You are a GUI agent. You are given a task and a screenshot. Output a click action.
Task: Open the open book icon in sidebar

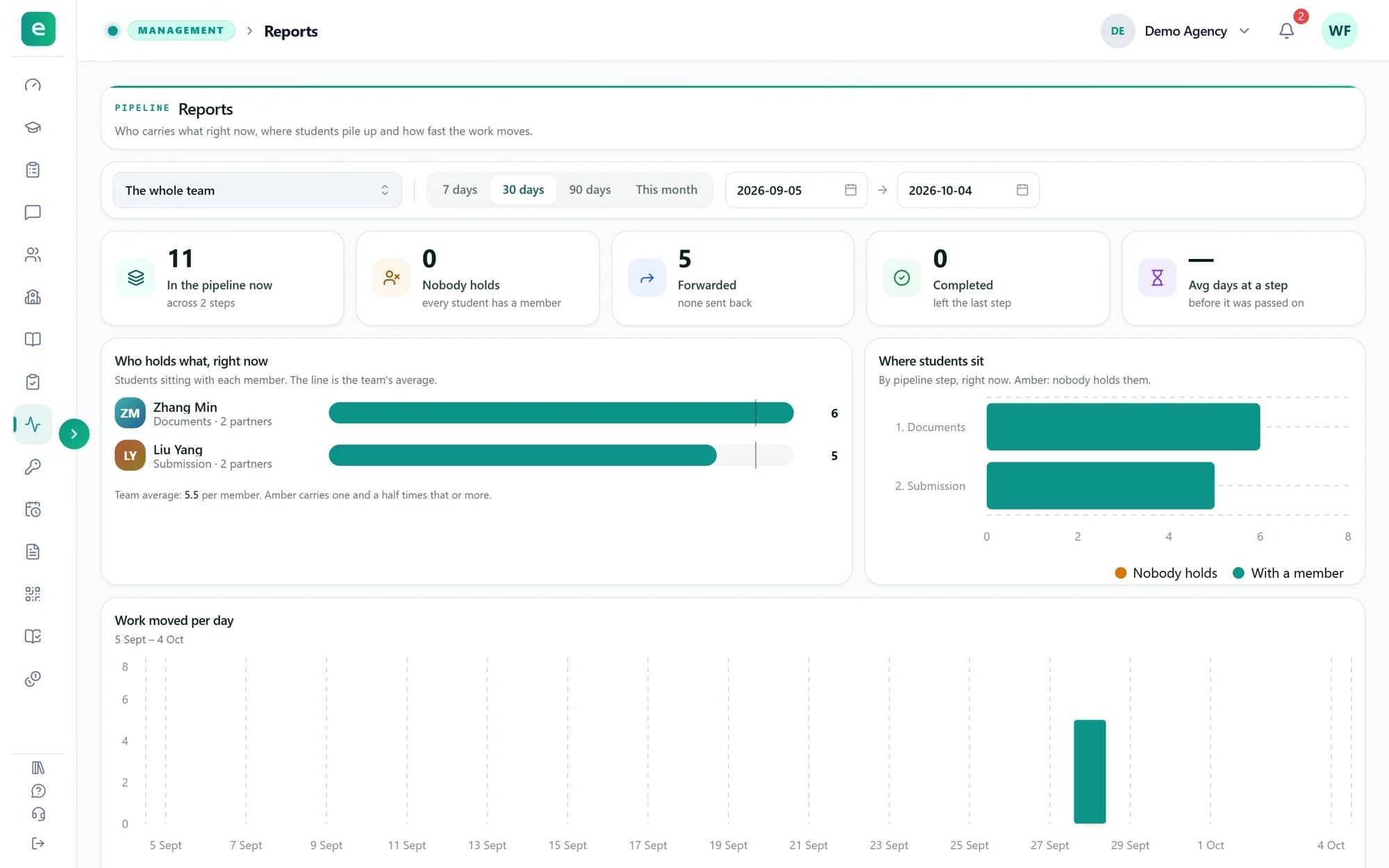(33, 340)
